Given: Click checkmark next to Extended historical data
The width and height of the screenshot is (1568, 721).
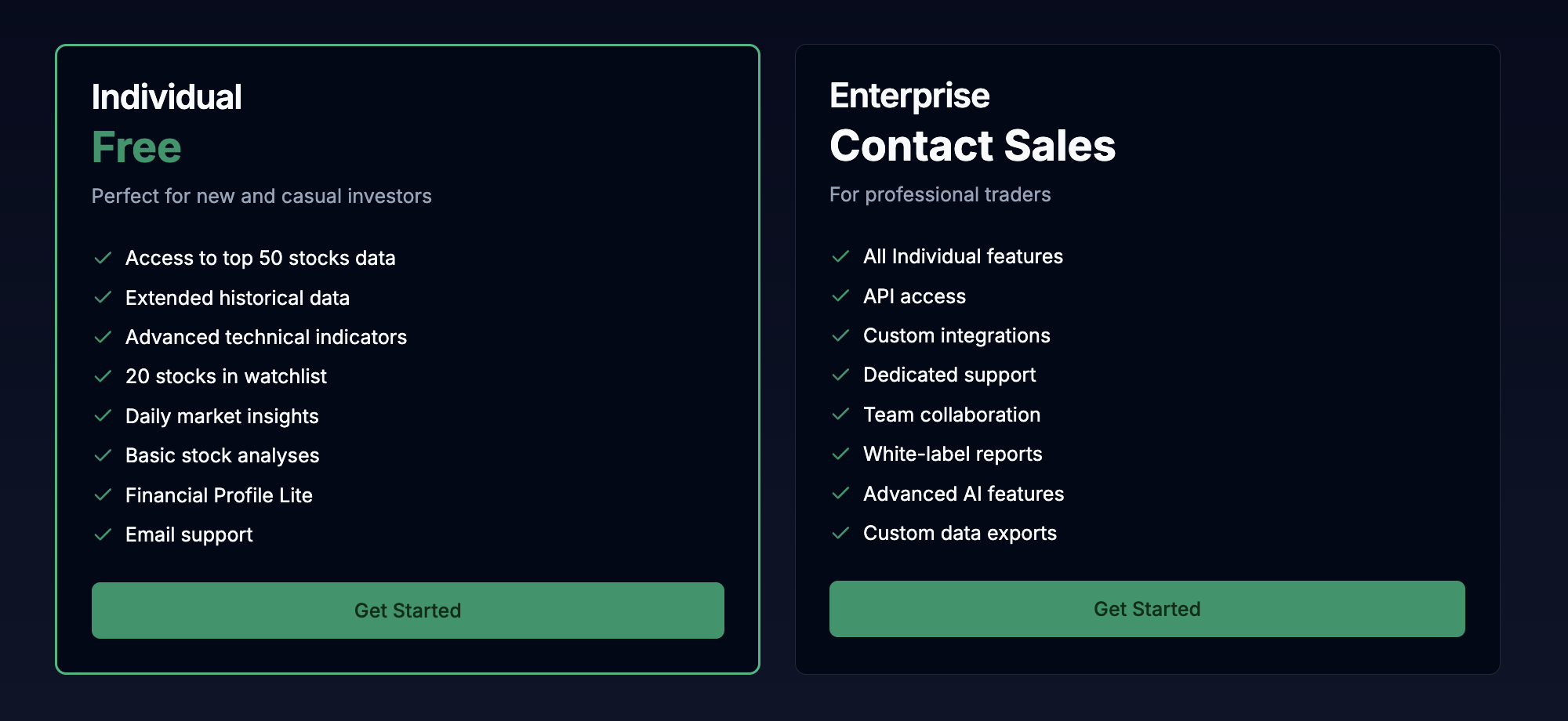Looking at the screenshot, I should click(x=103, y=298).
